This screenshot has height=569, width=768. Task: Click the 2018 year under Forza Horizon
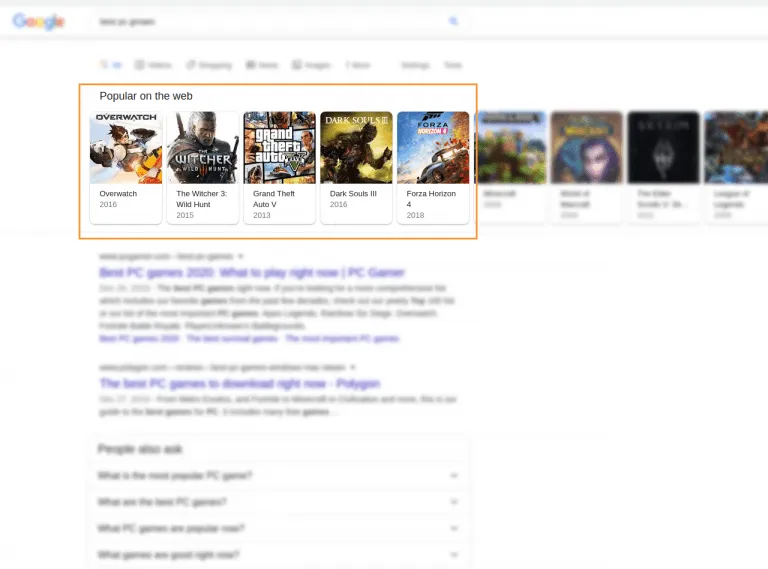(x=415, y=215)
